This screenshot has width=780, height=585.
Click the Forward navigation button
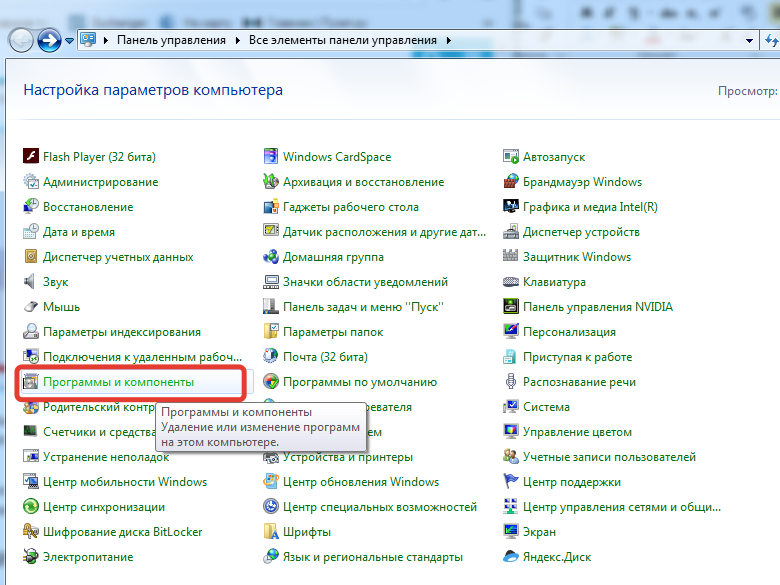pyautogui.click(x=49, y=40)
